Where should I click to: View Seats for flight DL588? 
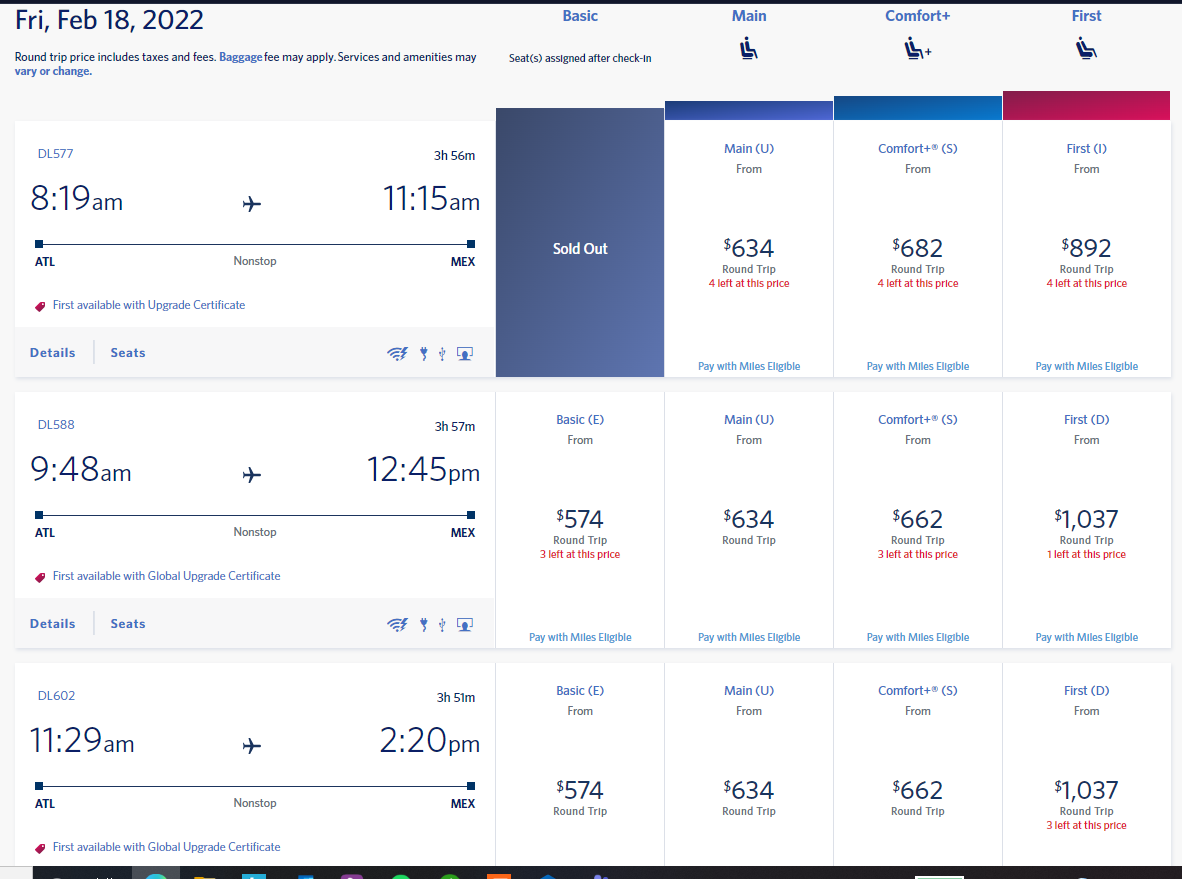(x=128, y=624)
